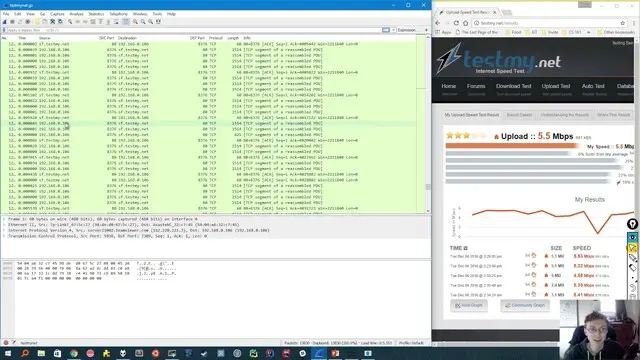The image size is (640, 360).
Task: Open the Statistics menu
Action: click(96, 14)
